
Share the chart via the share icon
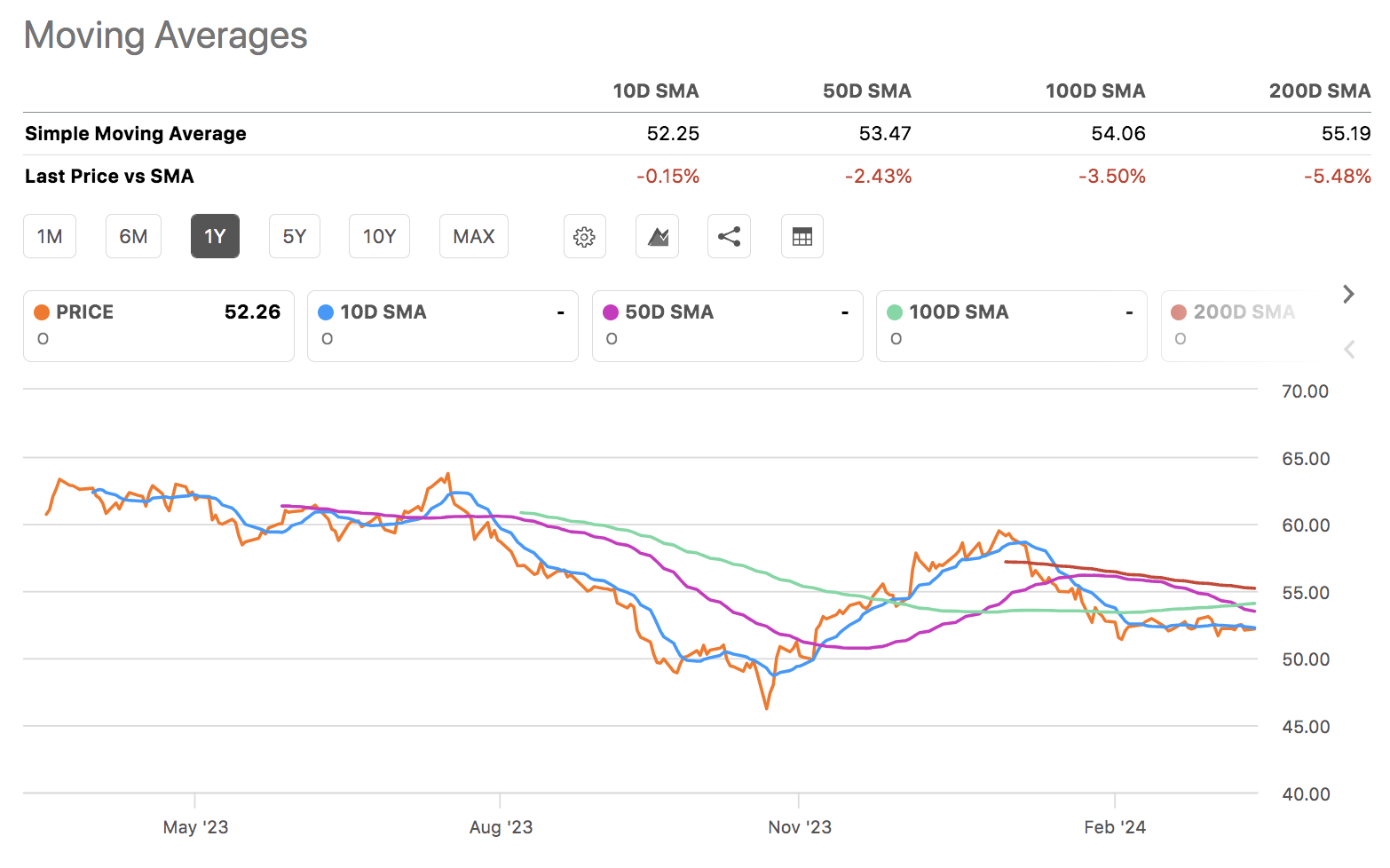tap(729, 236)
